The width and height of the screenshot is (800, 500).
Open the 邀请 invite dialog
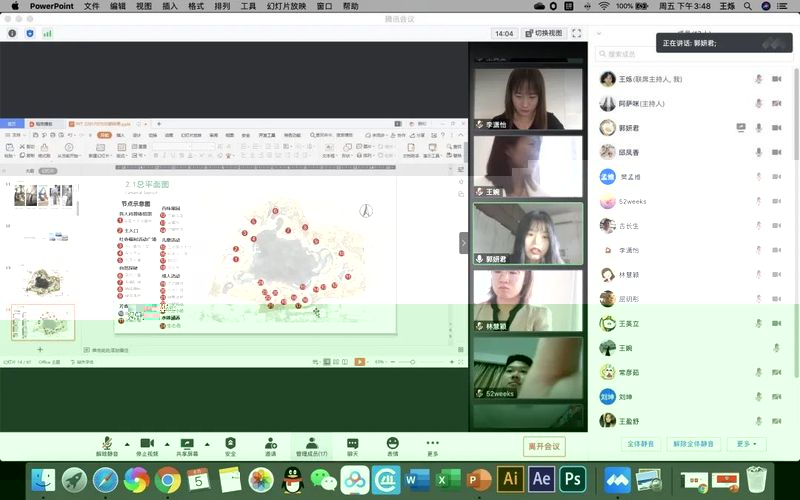[x=271, y=446]
